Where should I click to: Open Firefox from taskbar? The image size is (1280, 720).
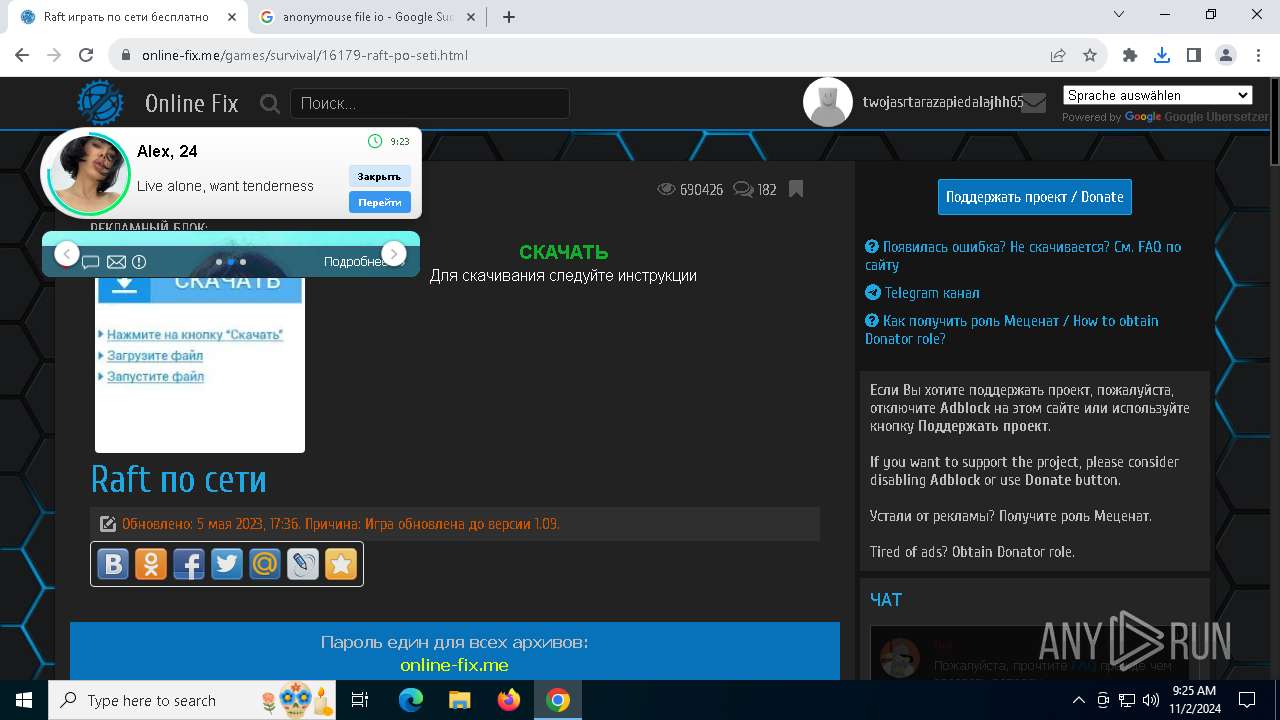(x=508, y=700)
